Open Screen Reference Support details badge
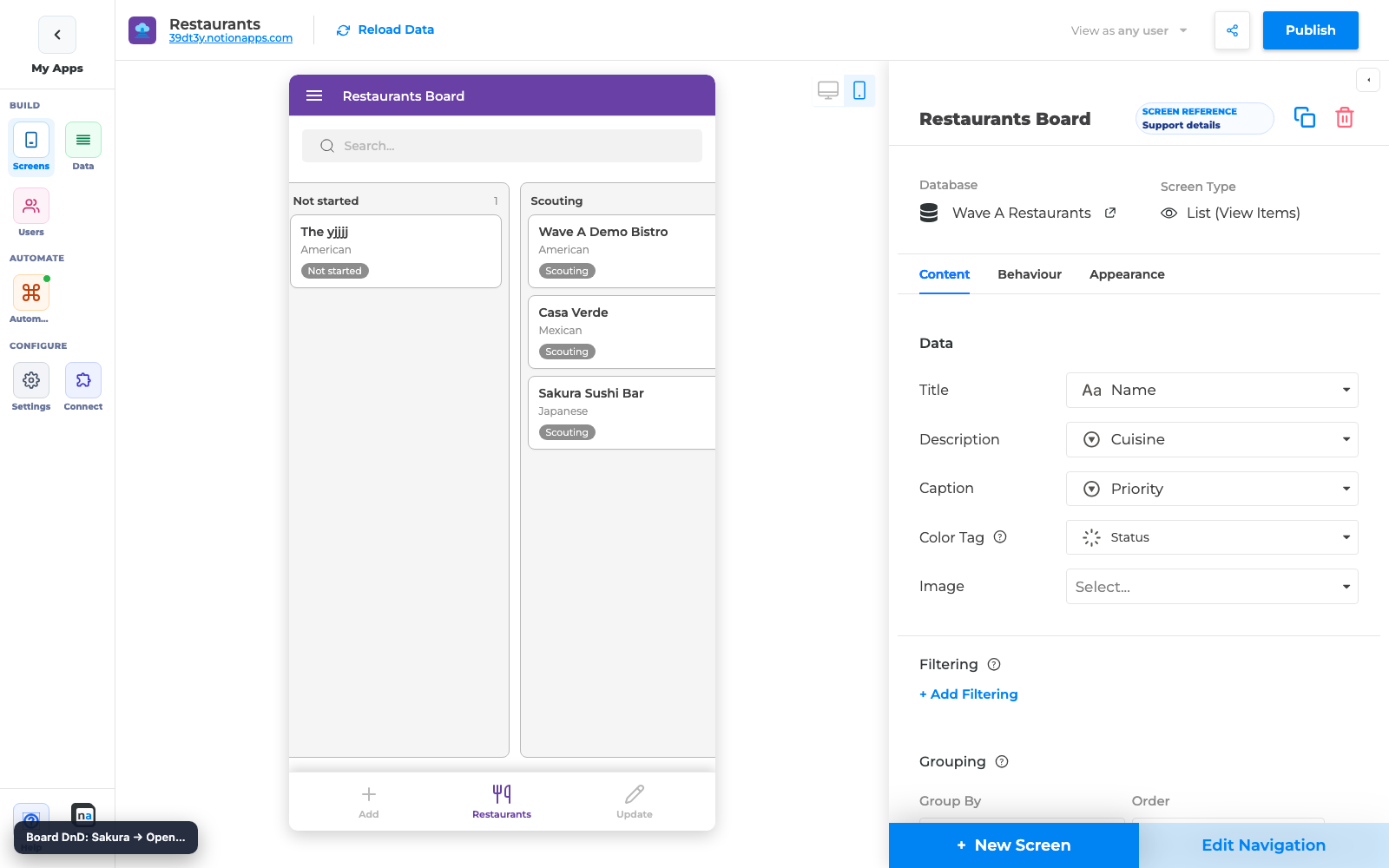 [1205, 118]
